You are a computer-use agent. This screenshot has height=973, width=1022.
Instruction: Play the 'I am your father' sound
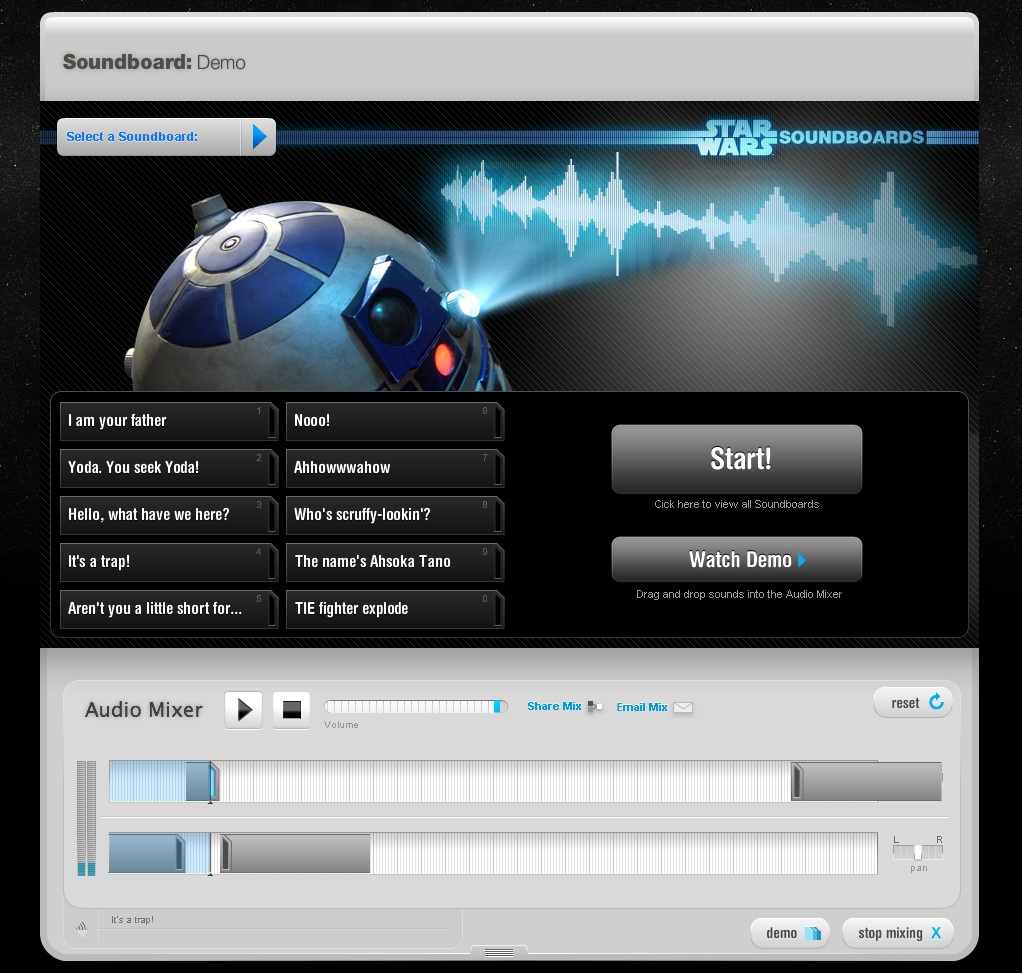pos(169,421)
